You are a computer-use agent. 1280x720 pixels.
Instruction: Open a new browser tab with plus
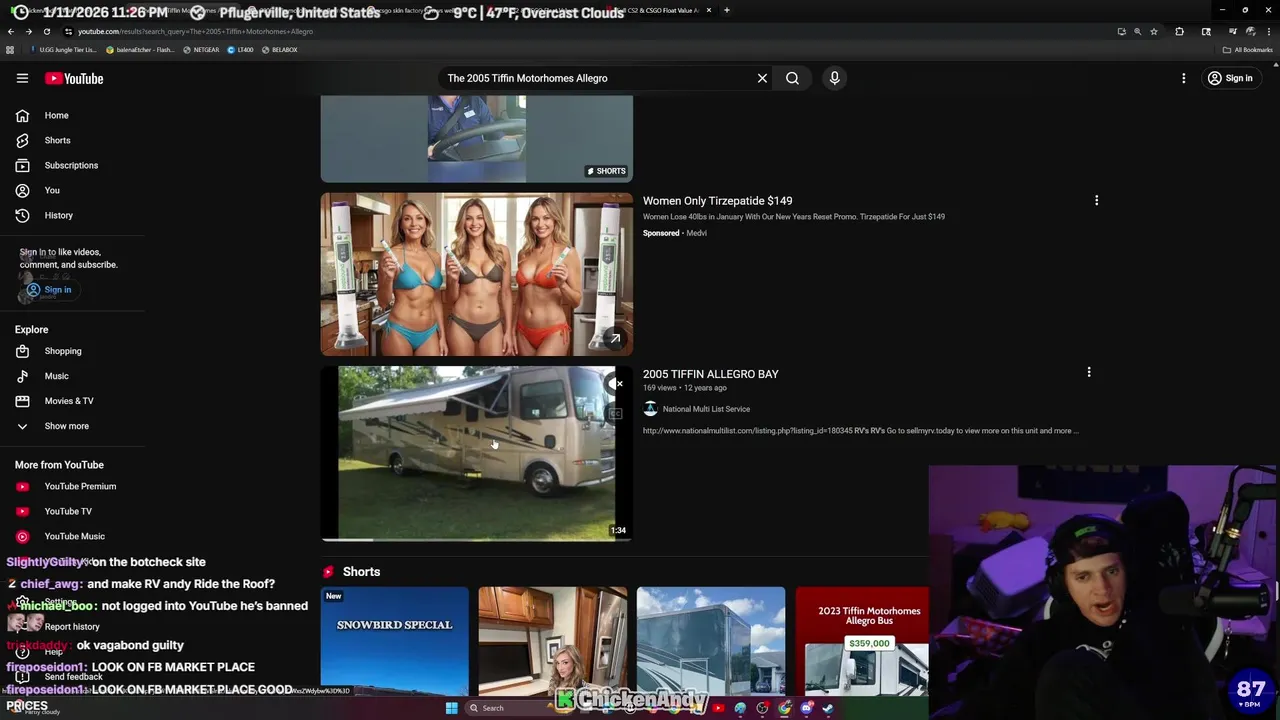pos(727,10)
